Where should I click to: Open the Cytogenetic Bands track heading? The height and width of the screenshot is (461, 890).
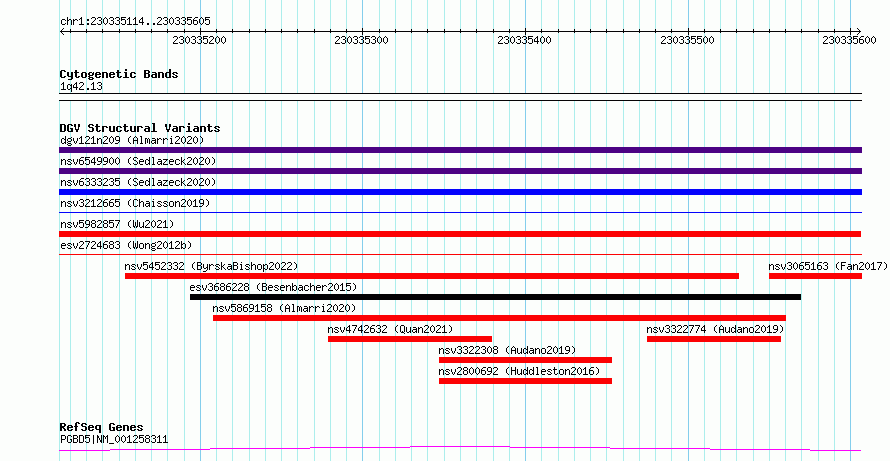pos(119,74)
